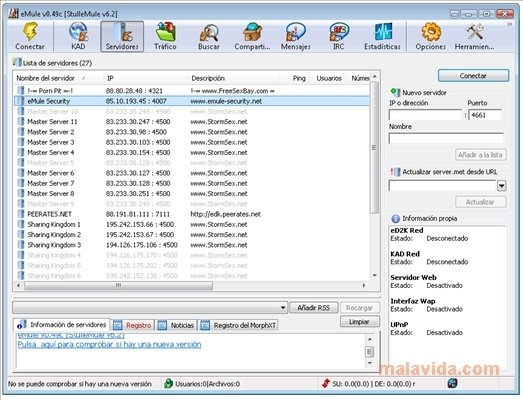Select the !-= Porn Pit =-! row
Viewport: 523px width, 400px height.
[192, 91]
